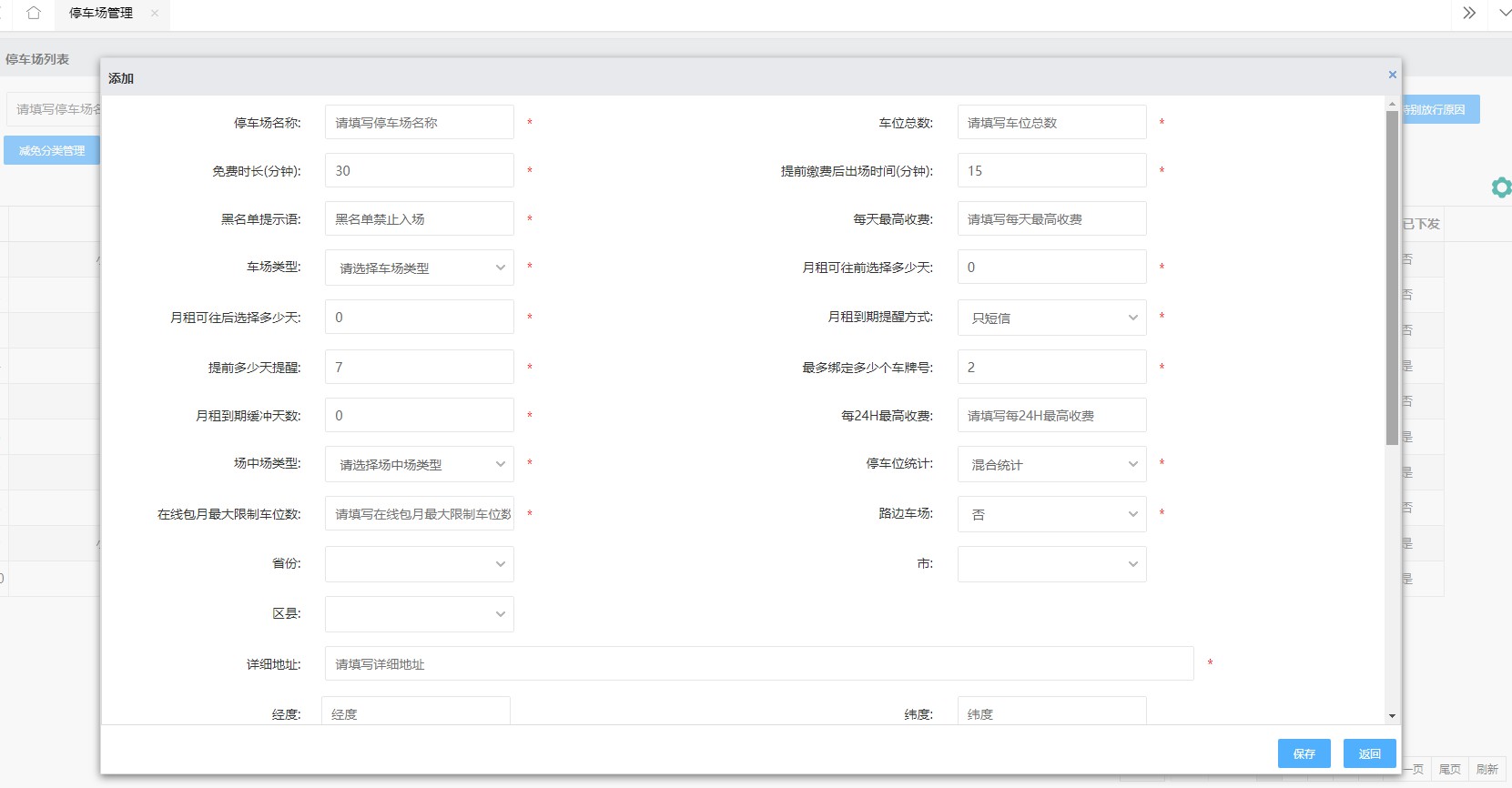The image size is (1512, 788).
Task: Click the 返回 button
Action: coord(1370,753)
